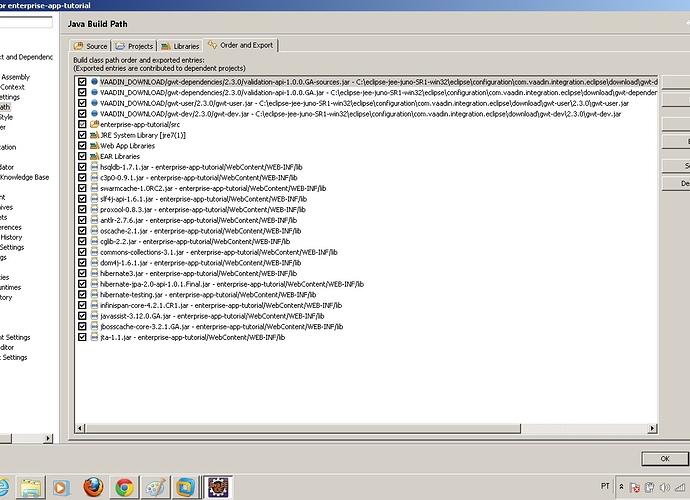The width and height of the screenshot is (690, 500).
Task: Select History item in sidebar tree
Action: coord(11,237)
